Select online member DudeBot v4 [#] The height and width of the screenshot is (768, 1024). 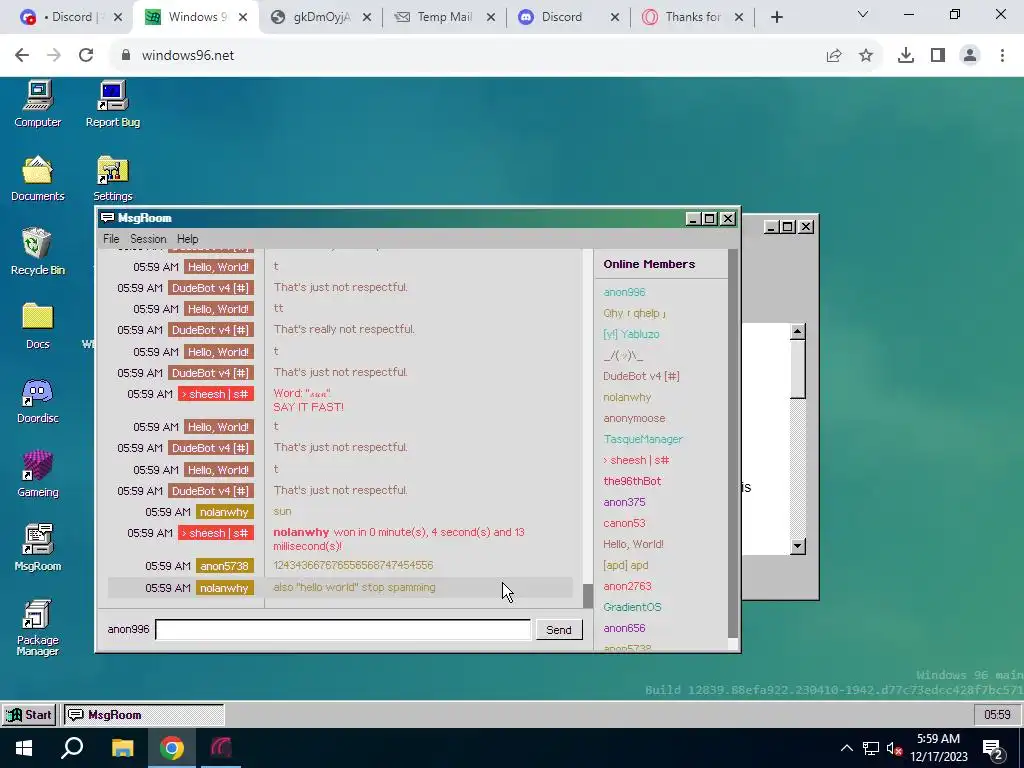coord(641,376)
